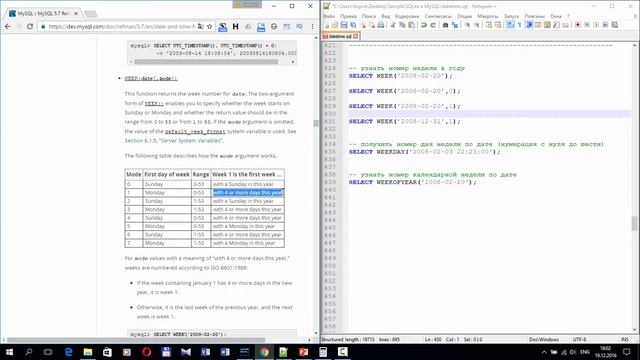Click Zoom Out icon in Notepad++
This screenshot has height=360, width=640.
[x=476, y=25]
